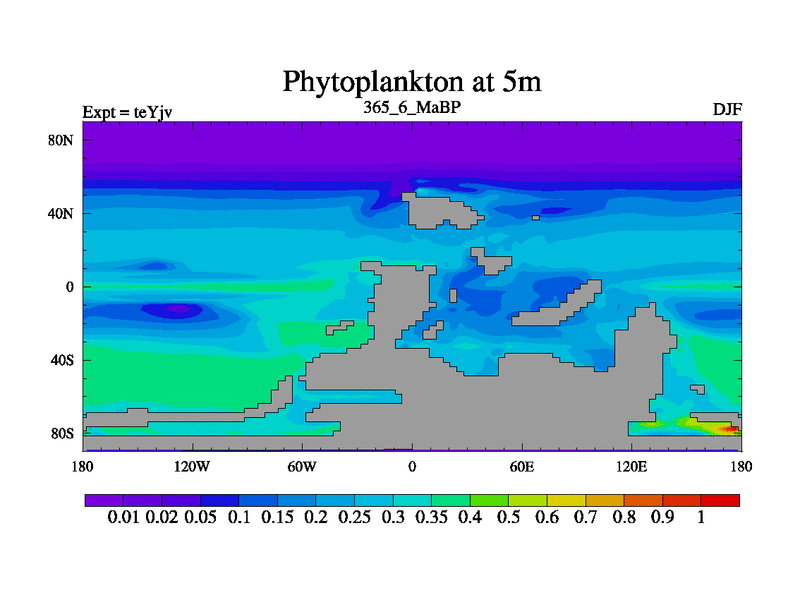Click the colorbar swatch between 0.3 and 0.35
Screen dimensions: 800x600
point(412,500)
